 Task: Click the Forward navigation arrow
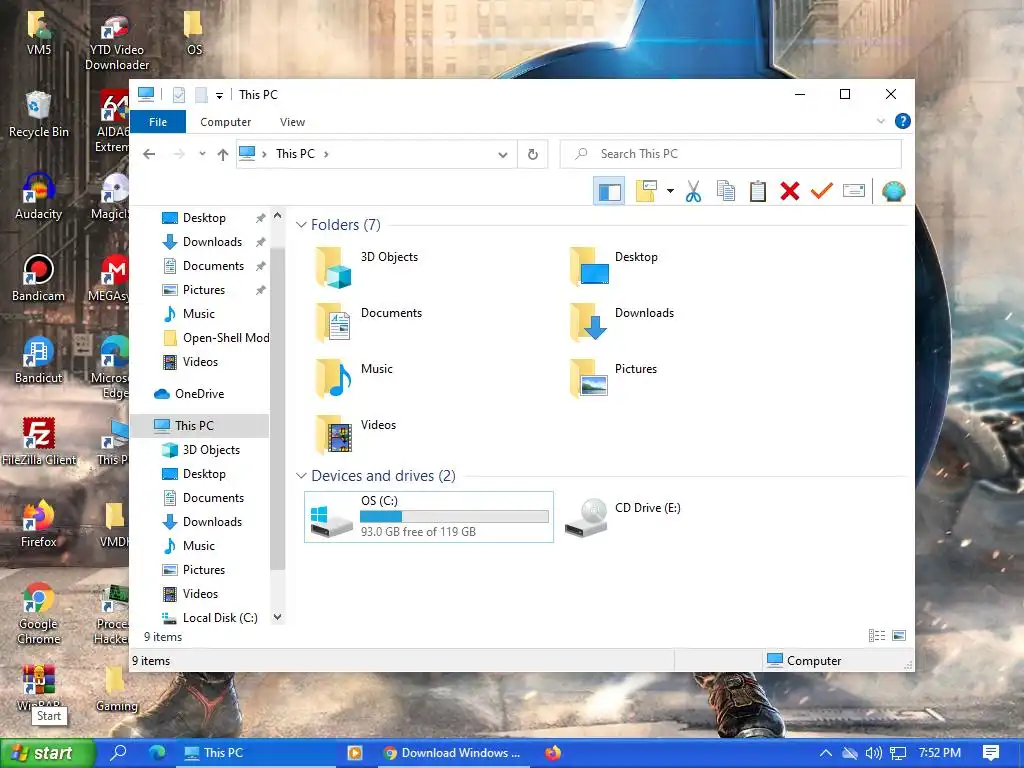[179, 154]
